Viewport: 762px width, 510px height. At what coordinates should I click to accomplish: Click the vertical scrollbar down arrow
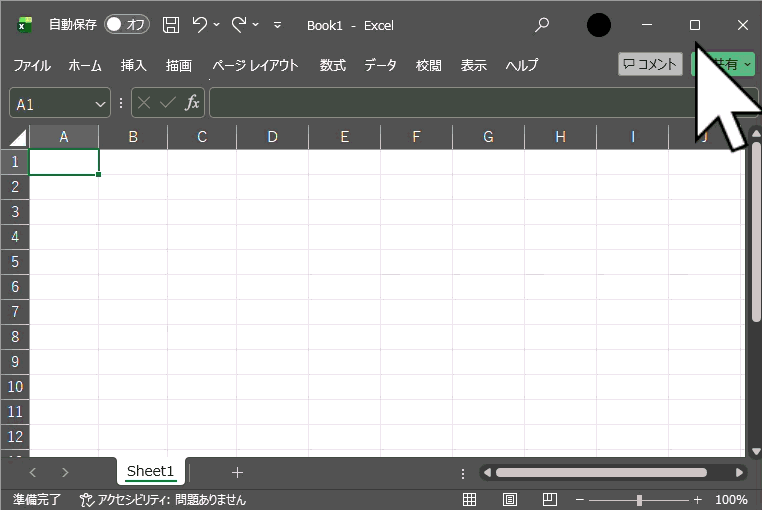tap(756, 452)
